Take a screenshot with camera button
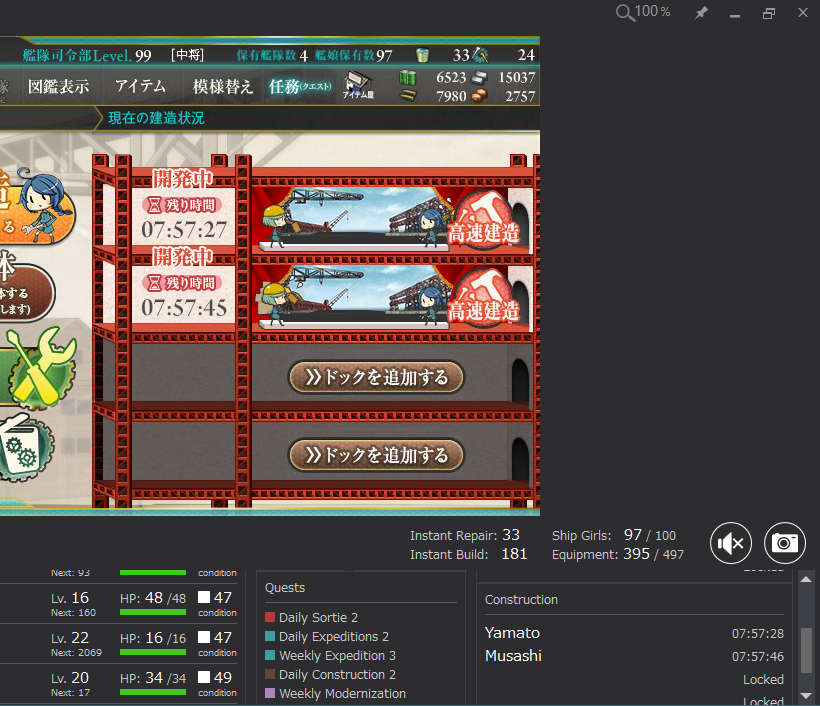Viewport: 820px width, 706px height. (784, 543)
